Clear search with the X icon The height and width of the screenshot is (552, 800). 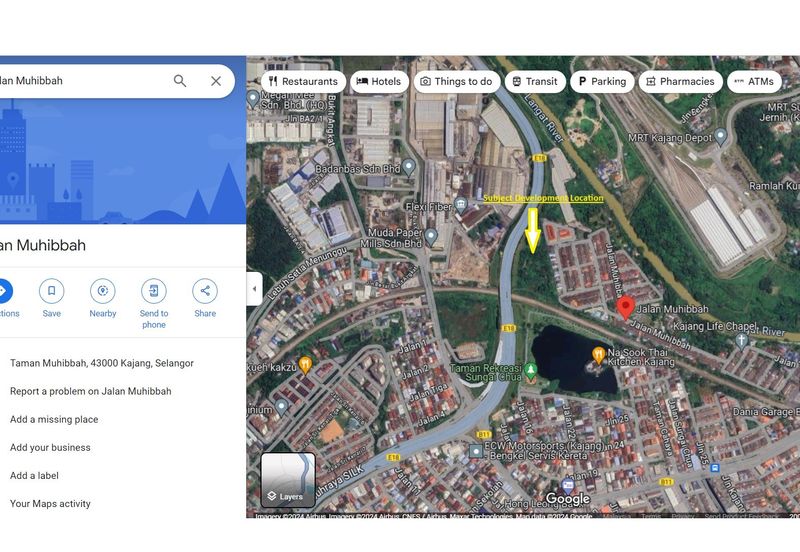[x=216, y=81]
